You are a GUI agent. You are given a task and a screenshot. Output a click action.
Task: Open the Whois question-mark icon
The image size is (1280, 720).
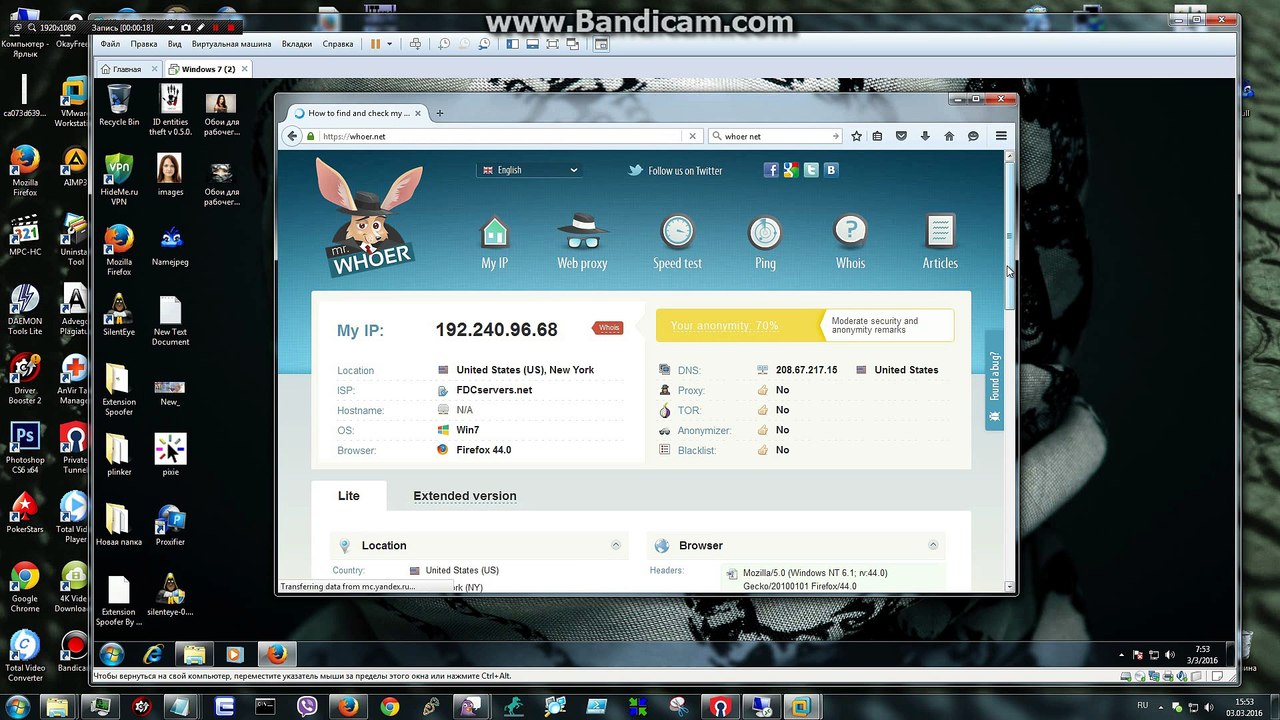click(x=850, y=232)
